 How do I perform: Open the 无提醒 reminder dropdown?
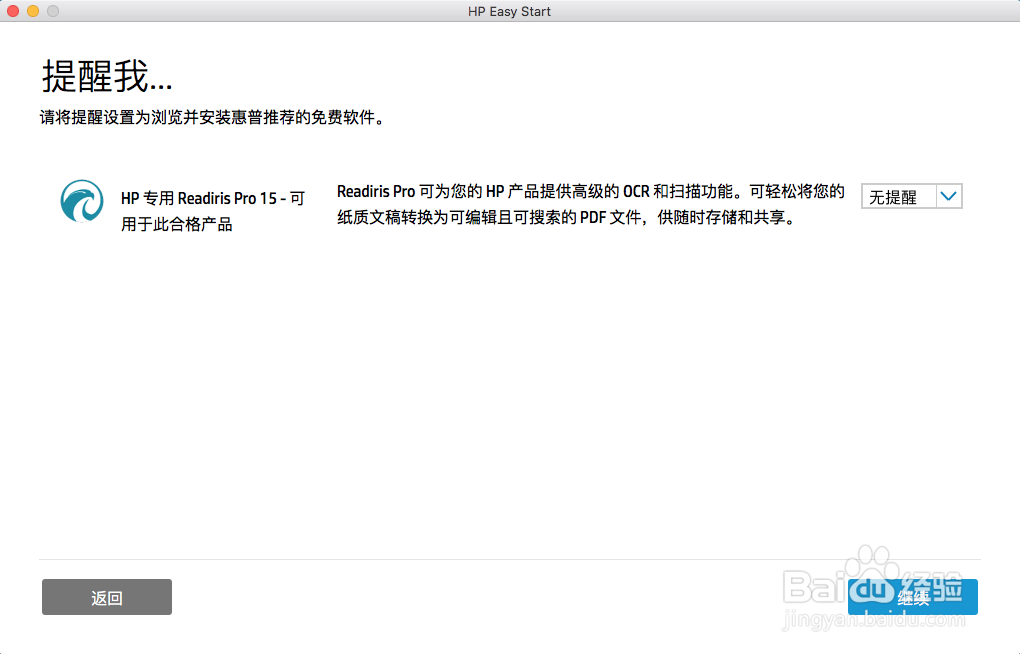pos(911,197)
